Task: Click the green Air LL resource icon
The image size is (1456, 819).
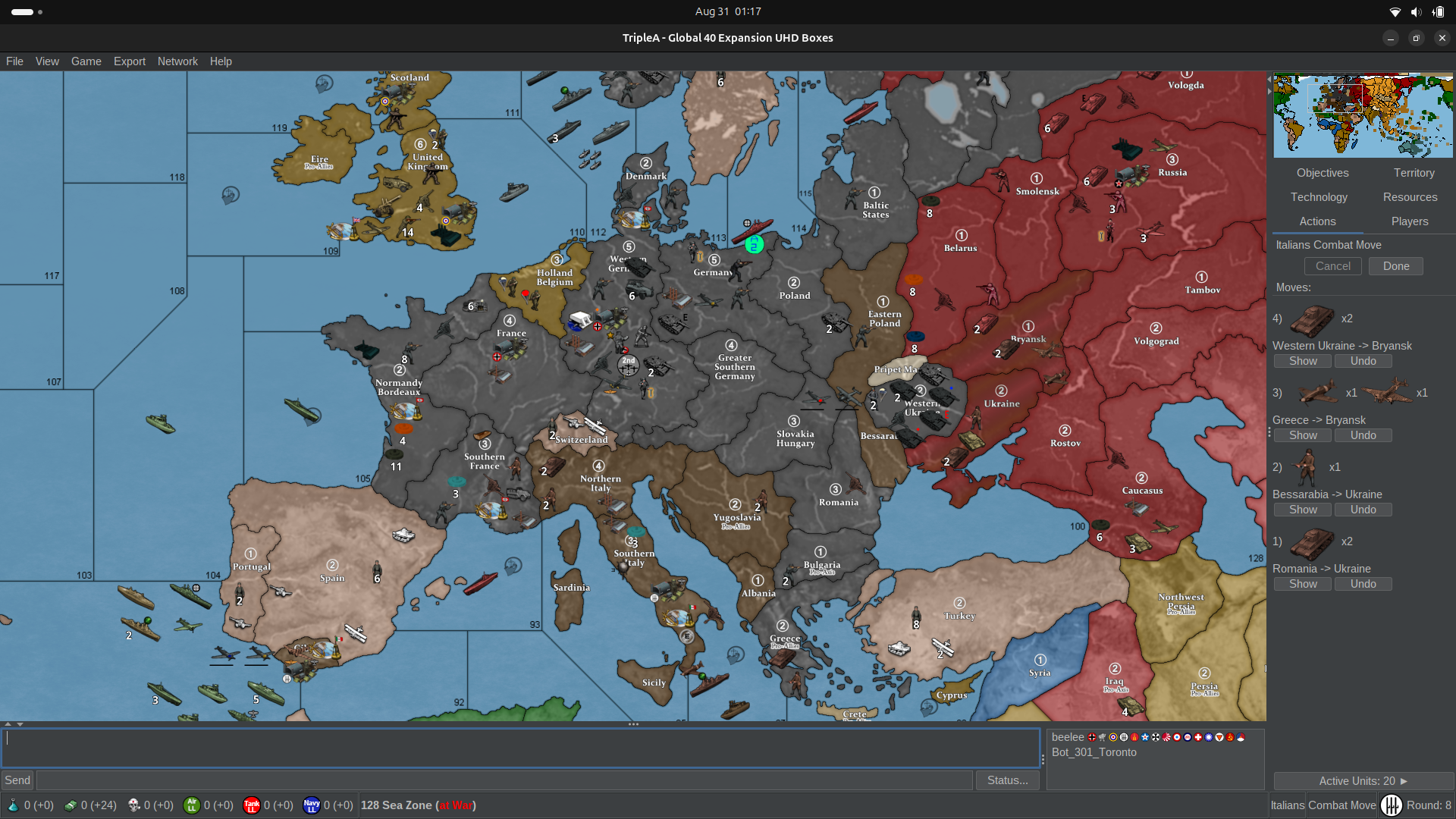Action: click(x=192, y=805)
